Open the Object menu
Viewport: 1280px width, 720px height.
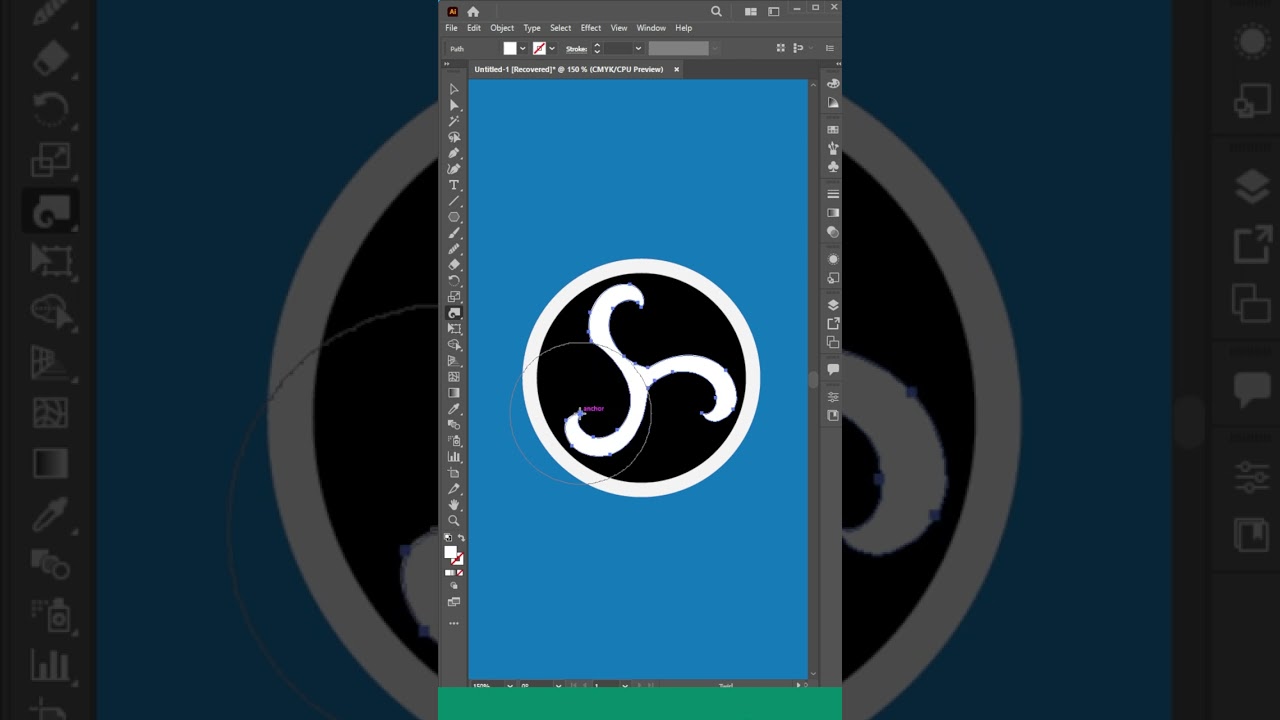[x=502, y=28]
